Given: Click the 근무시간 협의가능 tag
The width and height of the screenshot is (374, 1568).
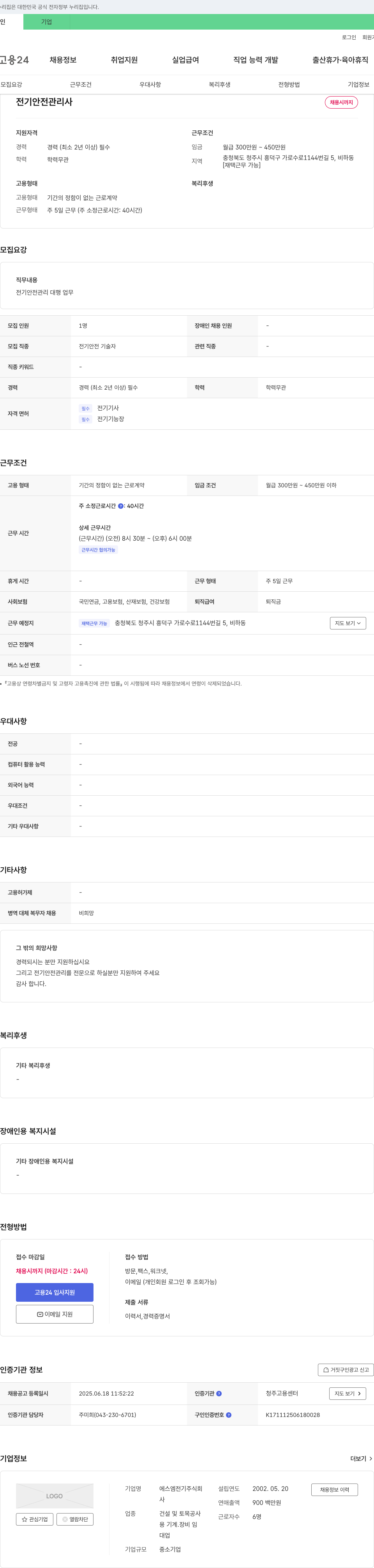Looking at the screenshot, I should 98,550.
